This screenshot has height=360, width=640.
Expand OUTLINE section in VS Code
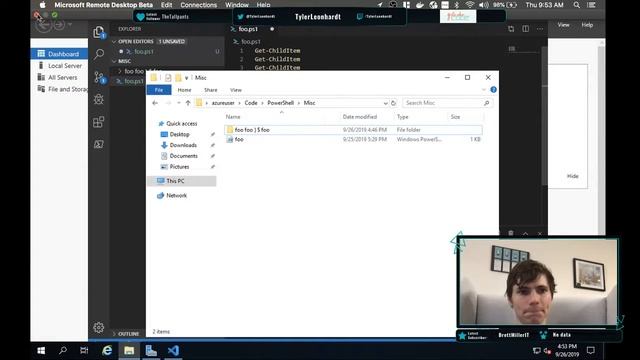click(114, 334)
